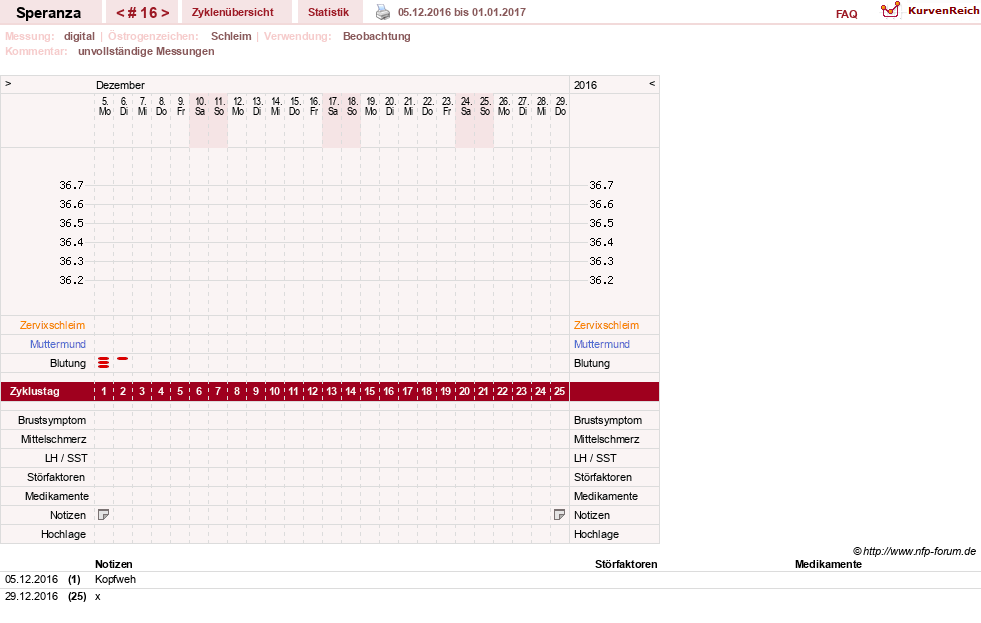Click date header 18. So

[x=352, y=106]
